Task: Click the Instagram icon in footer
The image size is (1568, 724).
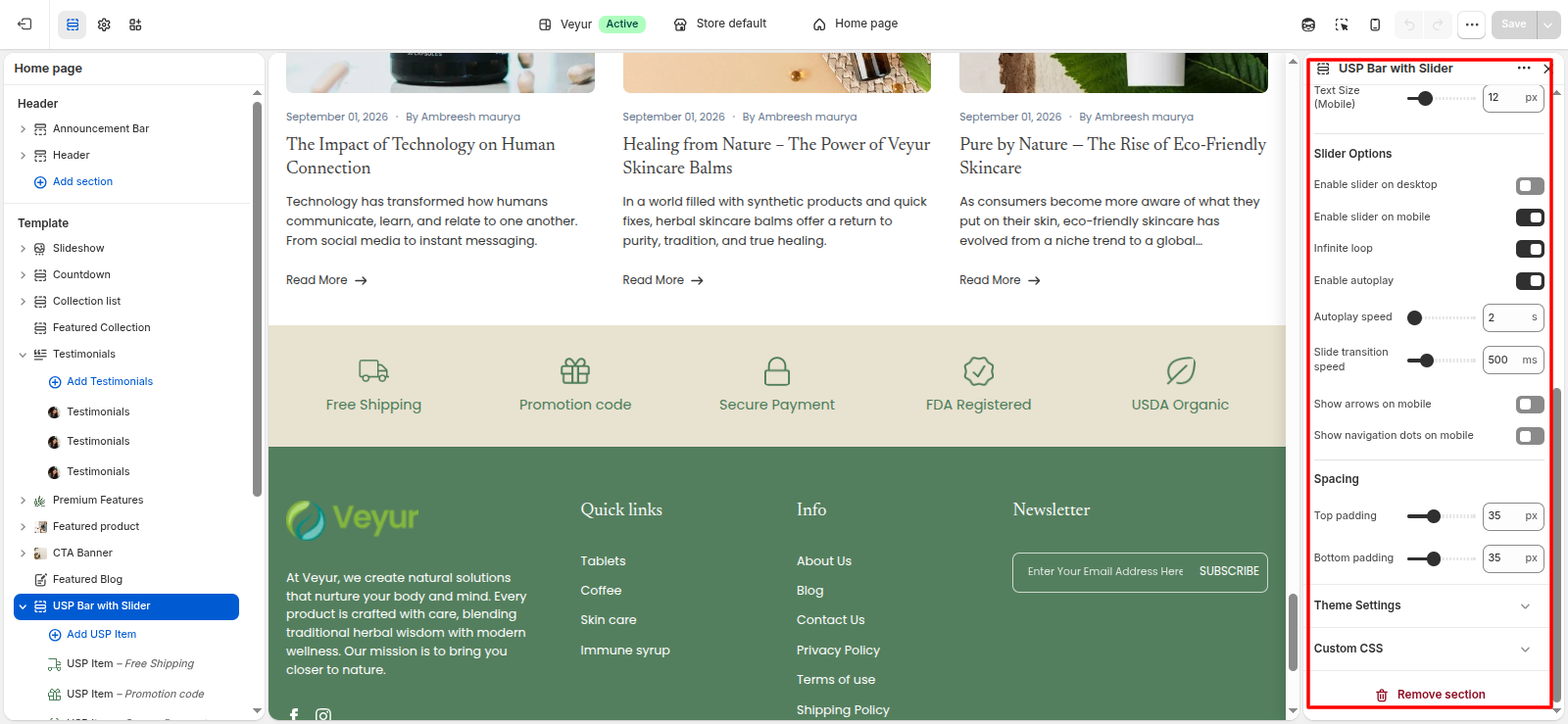Action: 323,715
